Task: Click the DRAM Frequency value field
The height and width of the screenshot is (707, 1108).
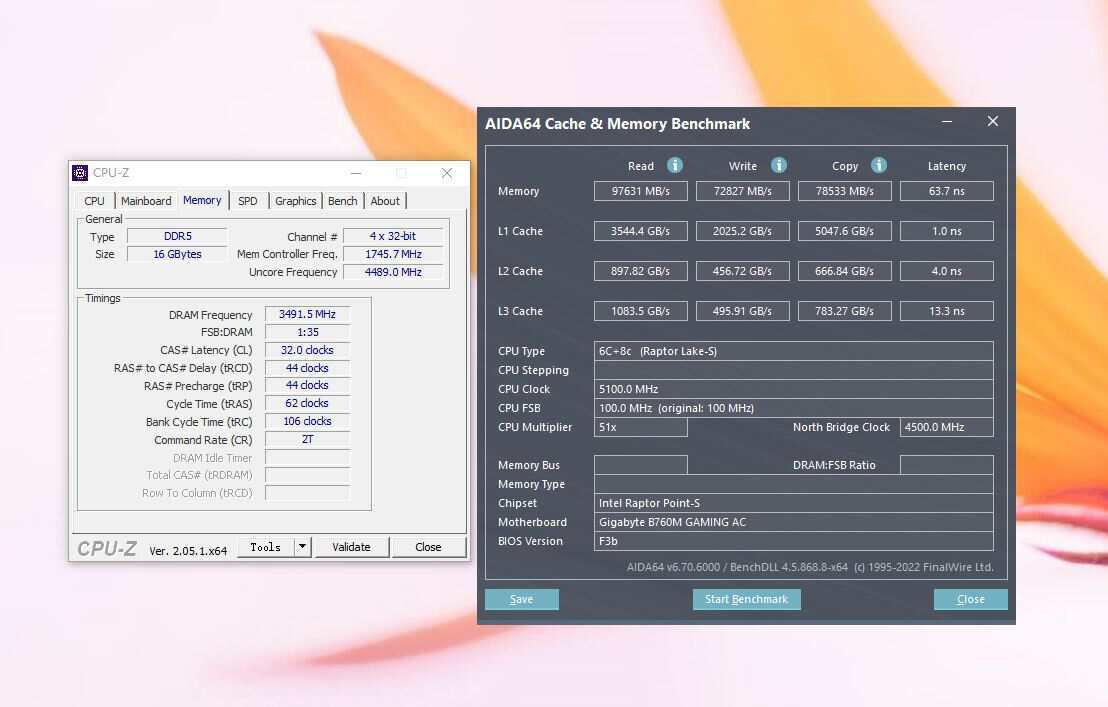Action: 307,314
